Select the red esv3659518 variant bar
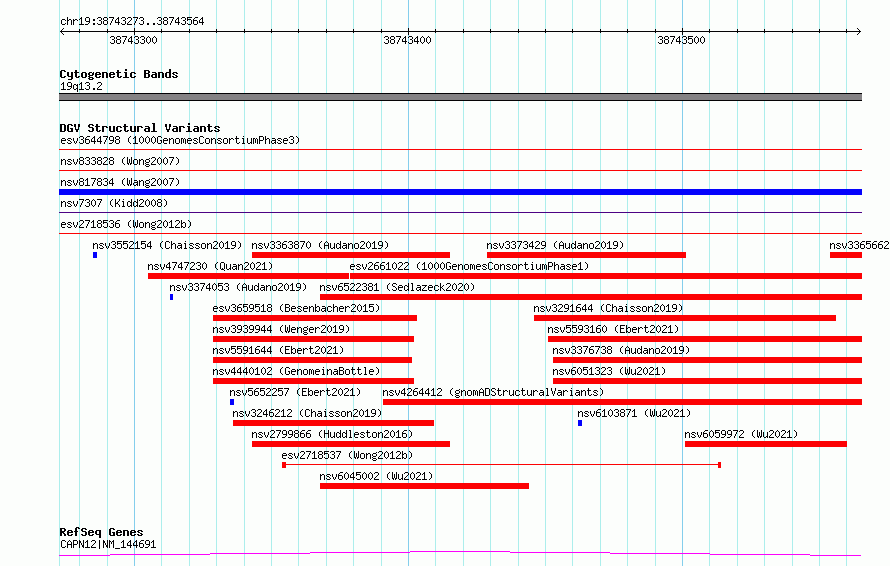Image resolution: width=890 pixels, height=566 pixels. pos(315,318)
